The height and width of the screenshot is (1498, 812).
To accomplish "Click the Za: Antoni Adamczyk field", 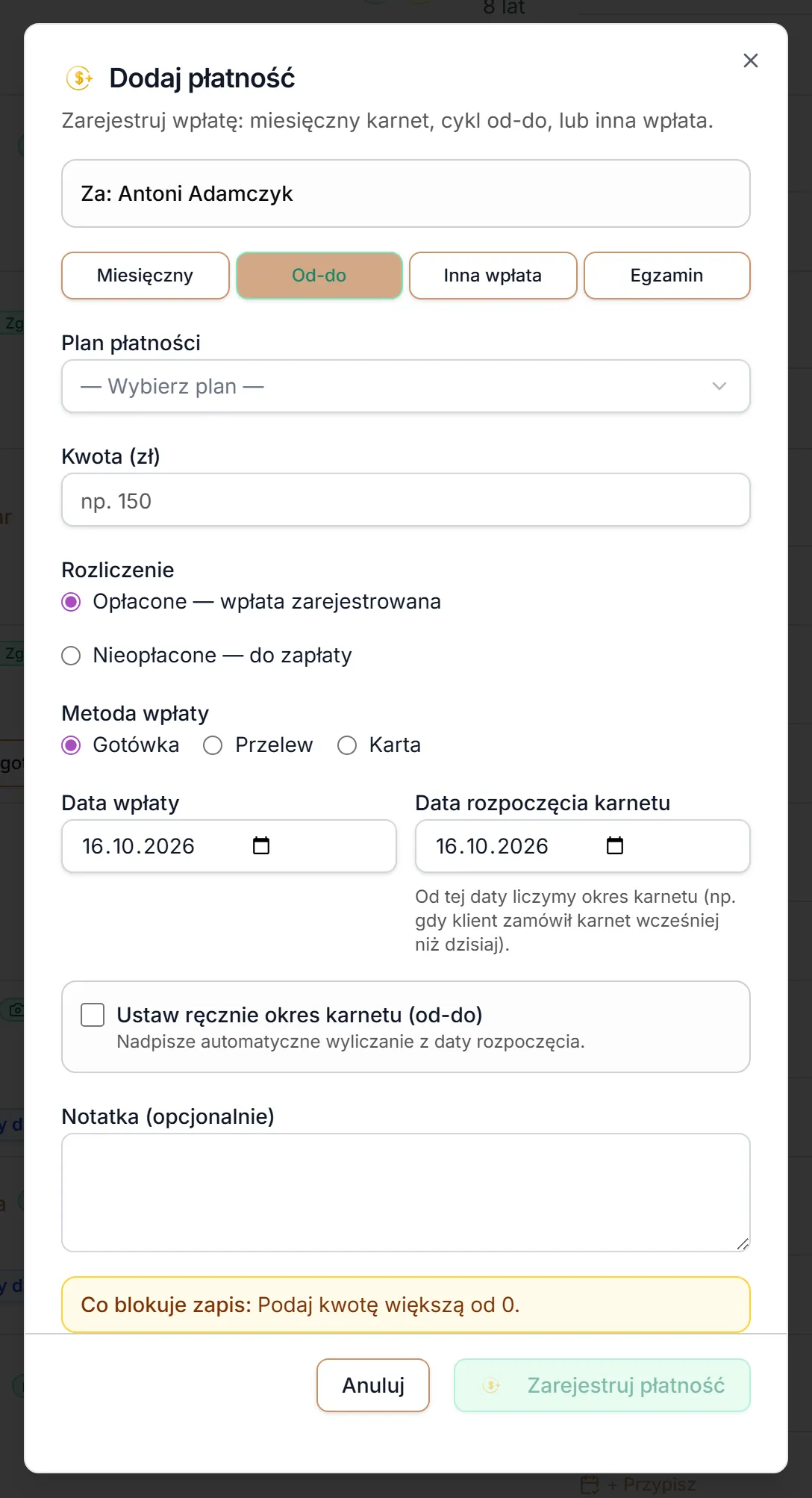I will (x=406, y=193).
